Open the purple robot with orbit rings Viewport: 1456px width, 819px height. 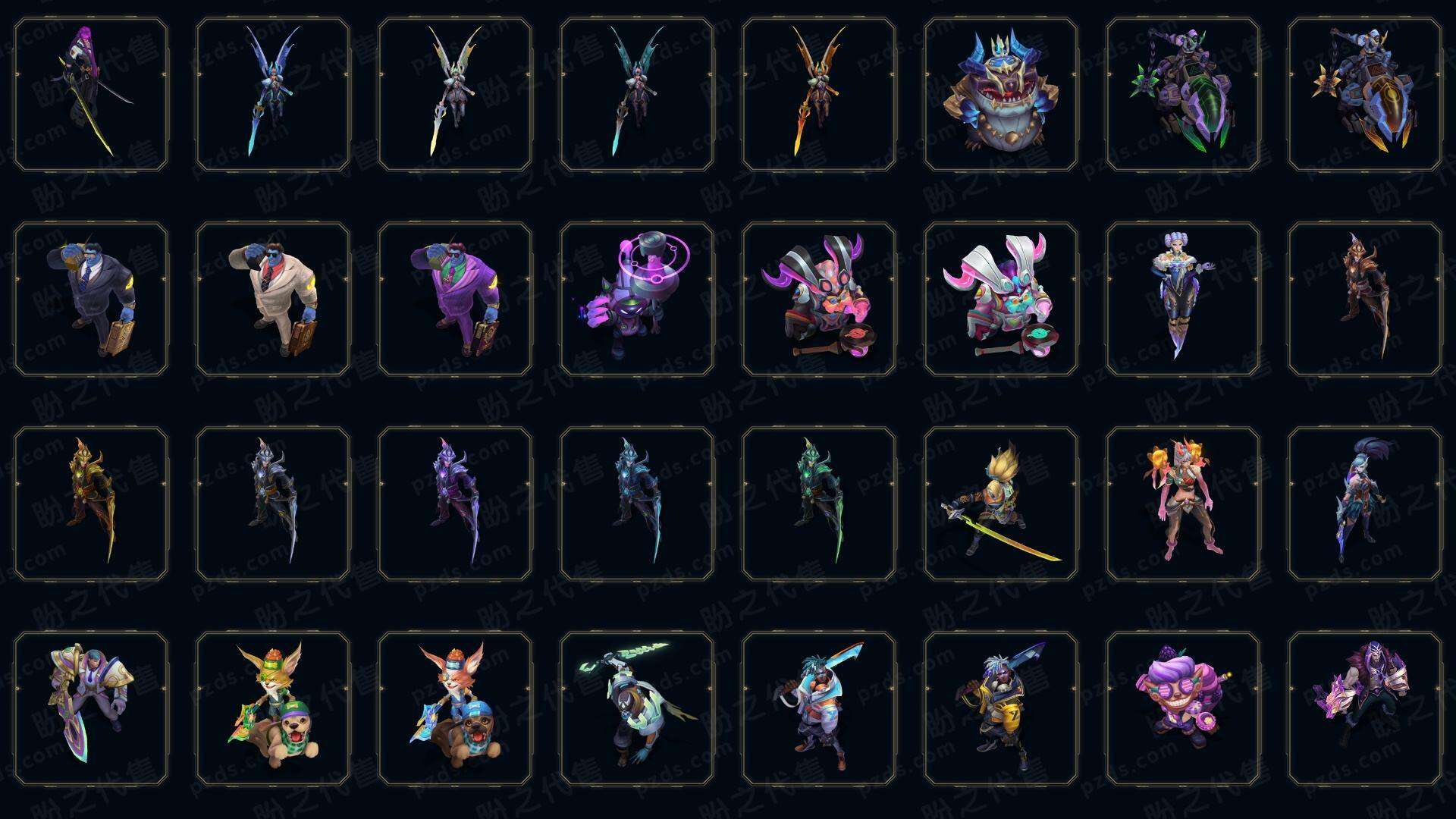click(637, 299)
